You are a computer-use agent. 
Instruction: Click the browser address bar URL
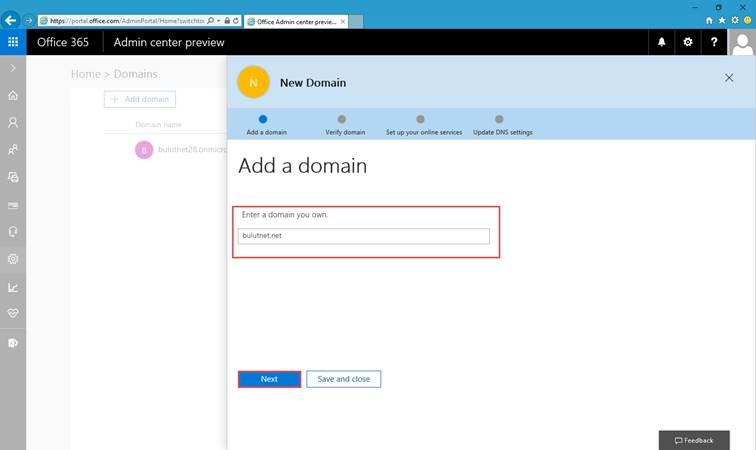[x=127, y=21]
